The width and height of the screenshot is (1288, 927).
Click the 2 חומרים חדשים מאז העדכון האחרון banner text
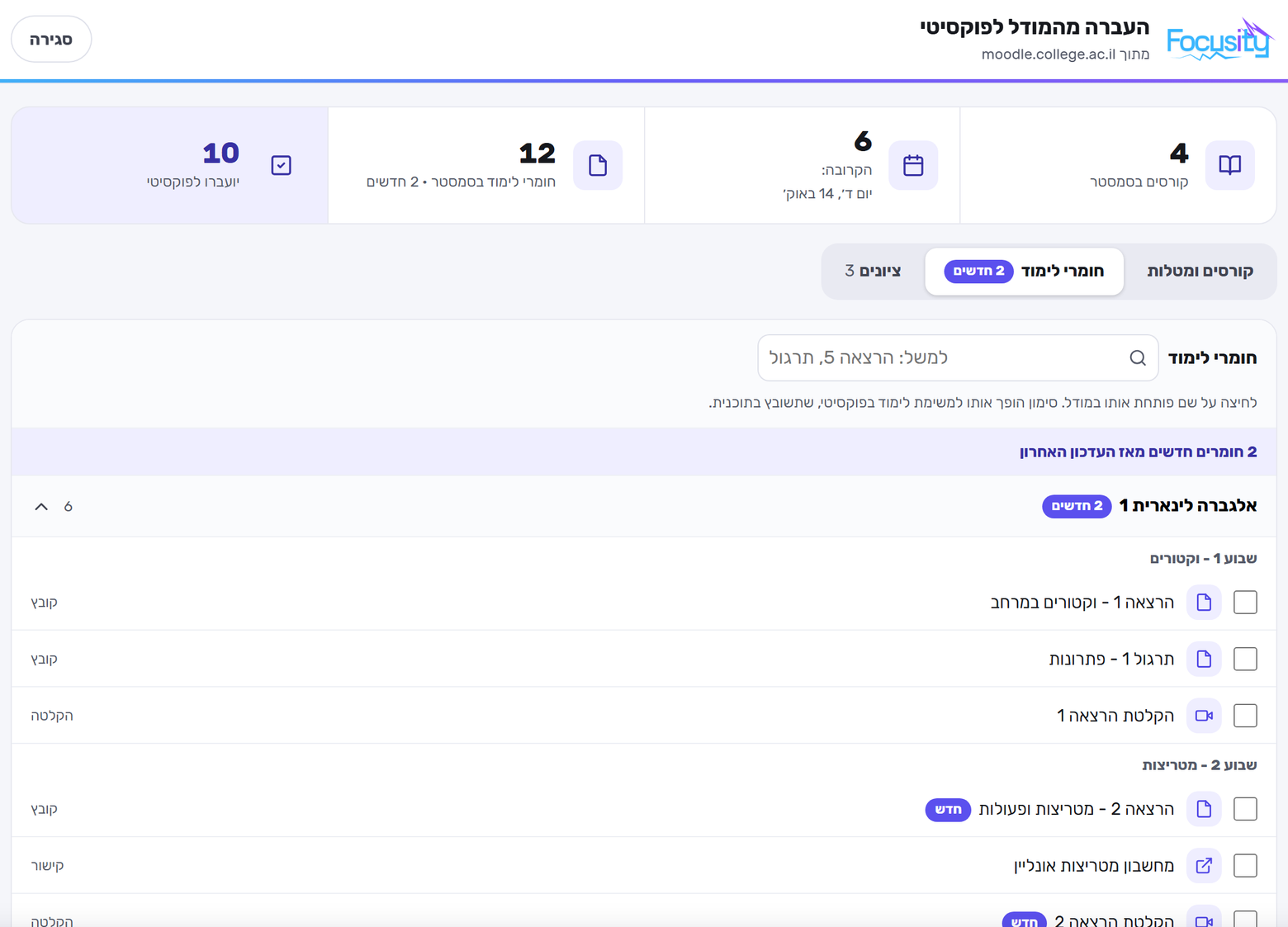coord(1139,452)
